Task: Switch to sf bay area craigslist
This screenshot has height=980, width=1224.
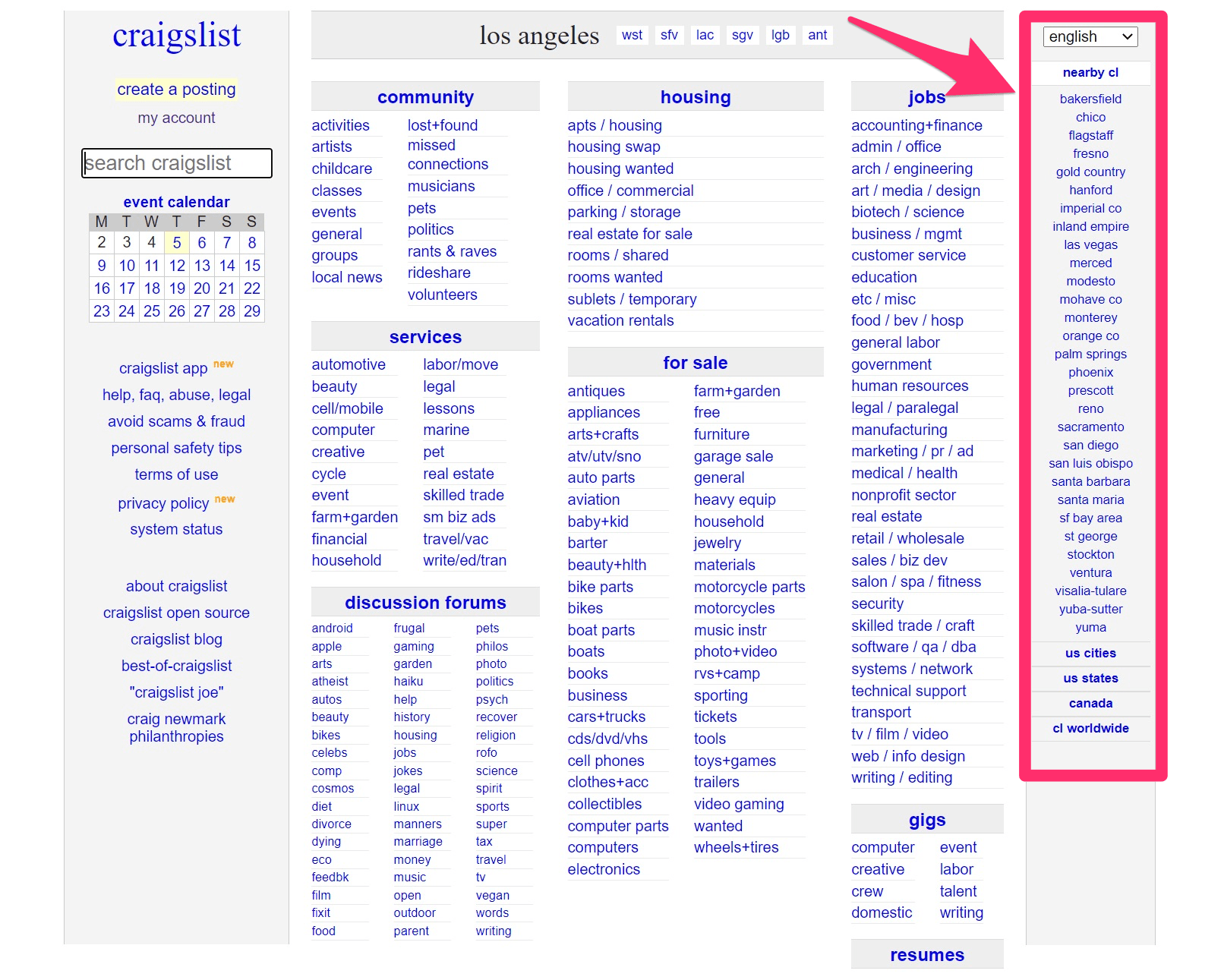Action: pyautogui.click(x=1090, y=518)
